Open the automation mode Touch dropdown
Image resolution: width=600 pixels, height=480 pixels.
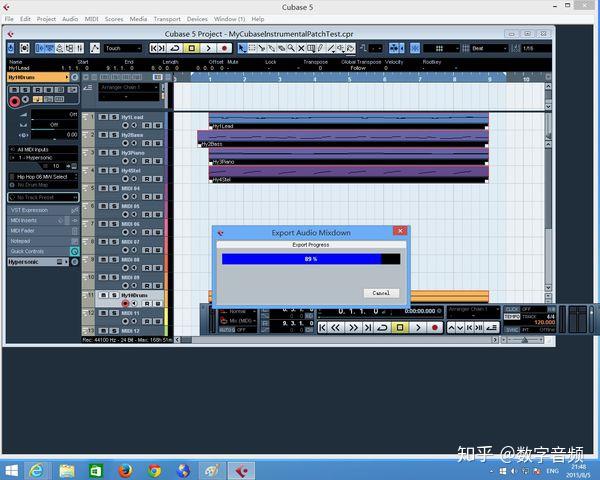(x=123, y=48)
